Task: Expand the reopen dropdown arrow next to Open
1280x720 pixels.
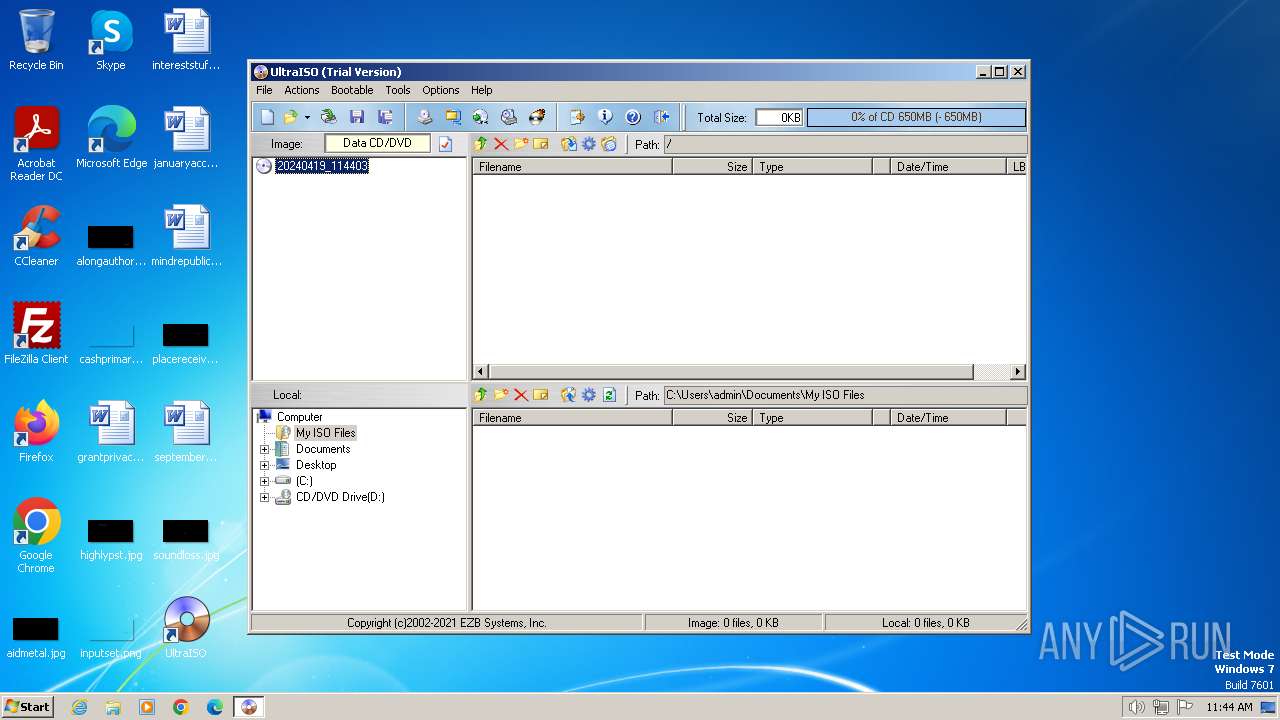Action: click(x=307, y=117)
